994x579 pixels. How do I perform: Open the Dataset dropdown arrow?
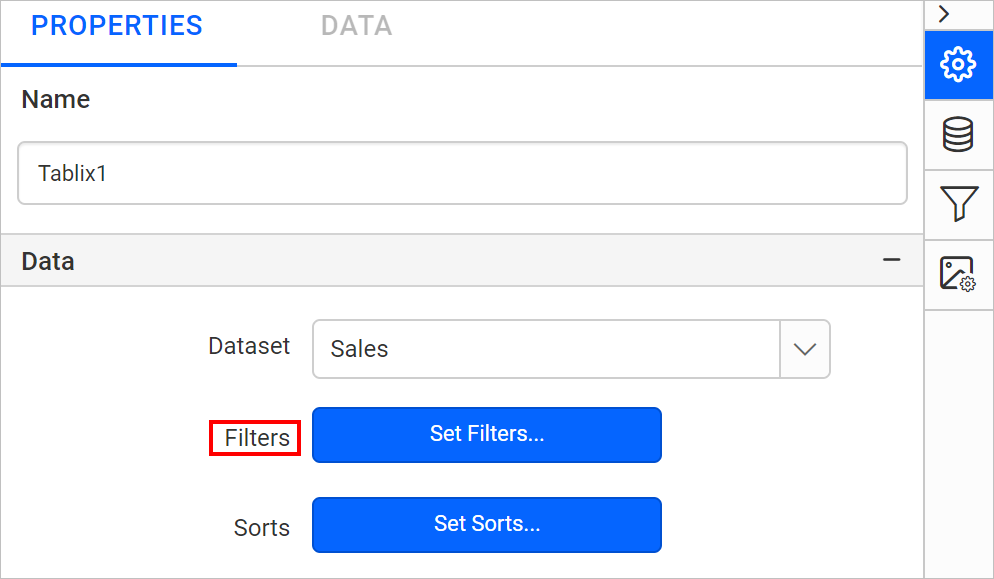tap(804, 349)
